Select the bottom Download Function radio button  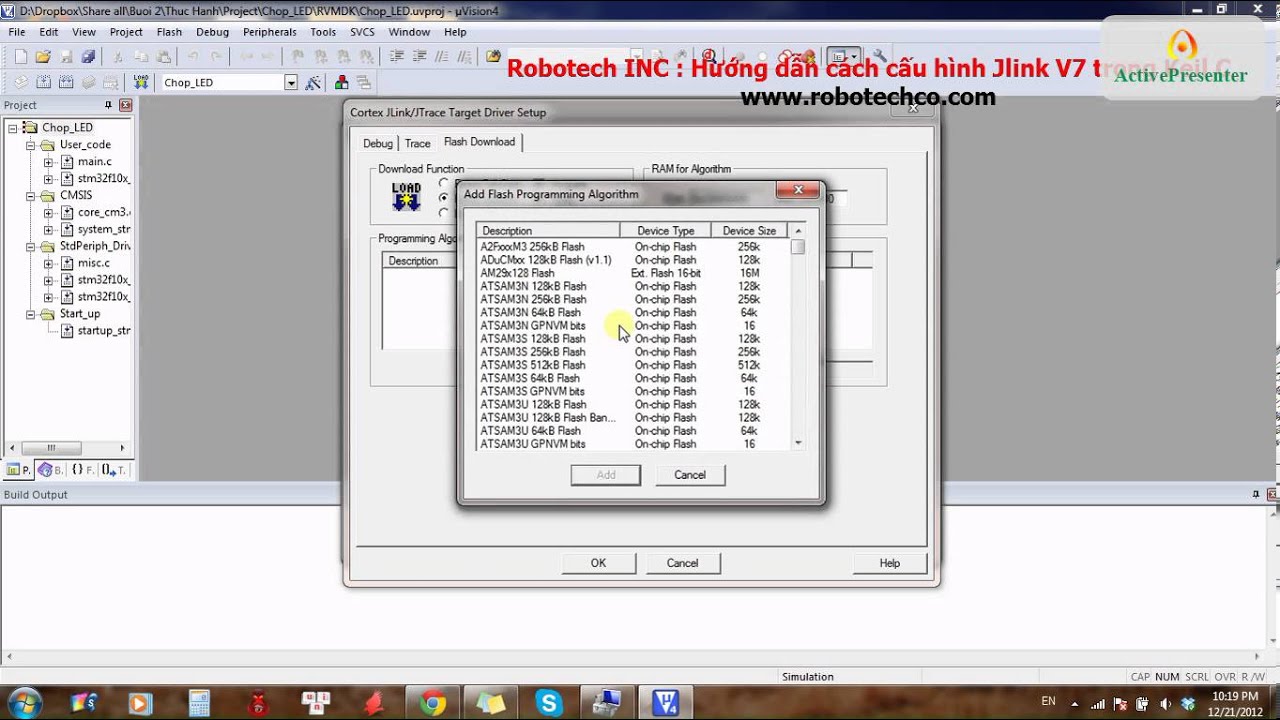pyautogui.click(x=444, y=212)
